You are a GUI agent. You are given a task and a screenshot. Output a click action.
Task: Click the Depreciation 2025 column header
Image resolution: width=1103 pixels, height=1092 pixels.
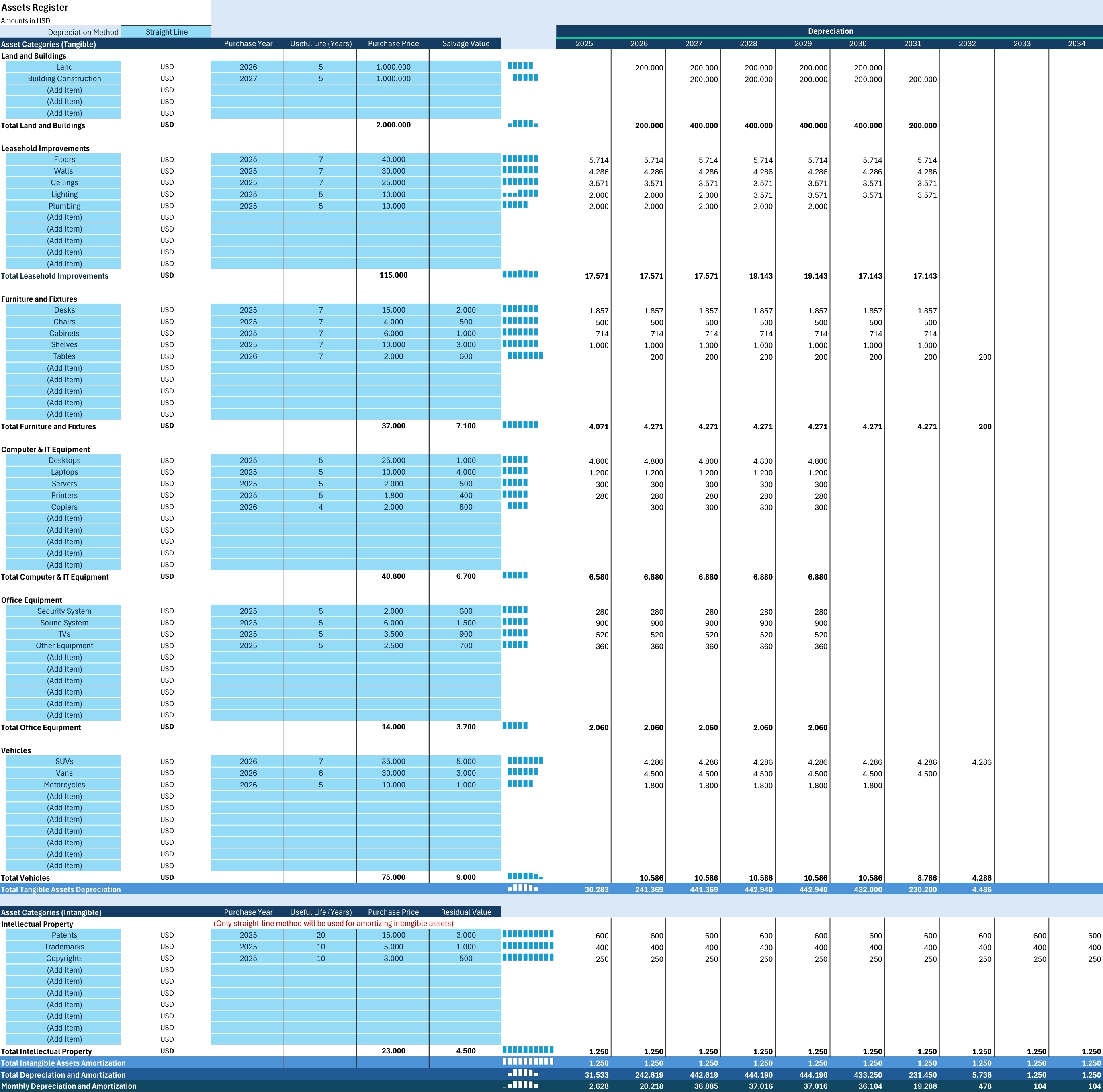(x=583, y=43)
